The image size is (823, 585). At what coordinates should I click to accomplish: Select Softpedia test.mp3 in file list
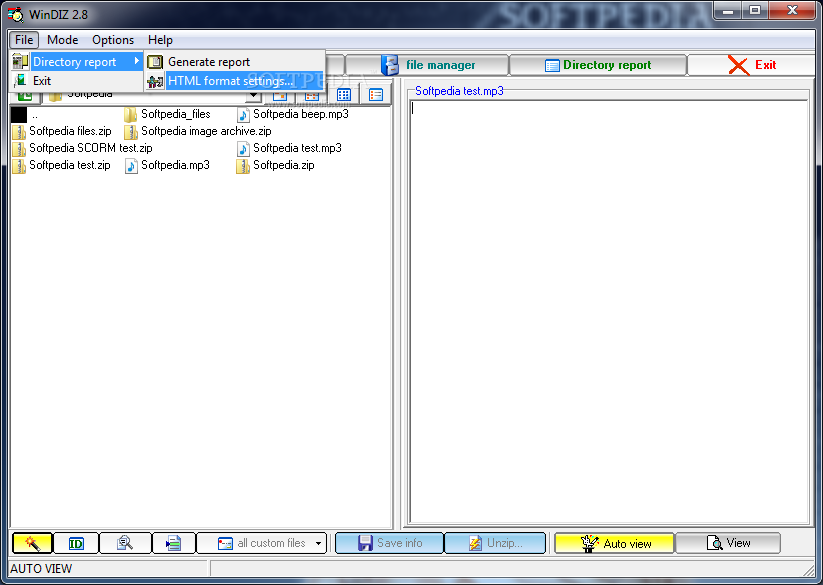[x=289, y=148]
